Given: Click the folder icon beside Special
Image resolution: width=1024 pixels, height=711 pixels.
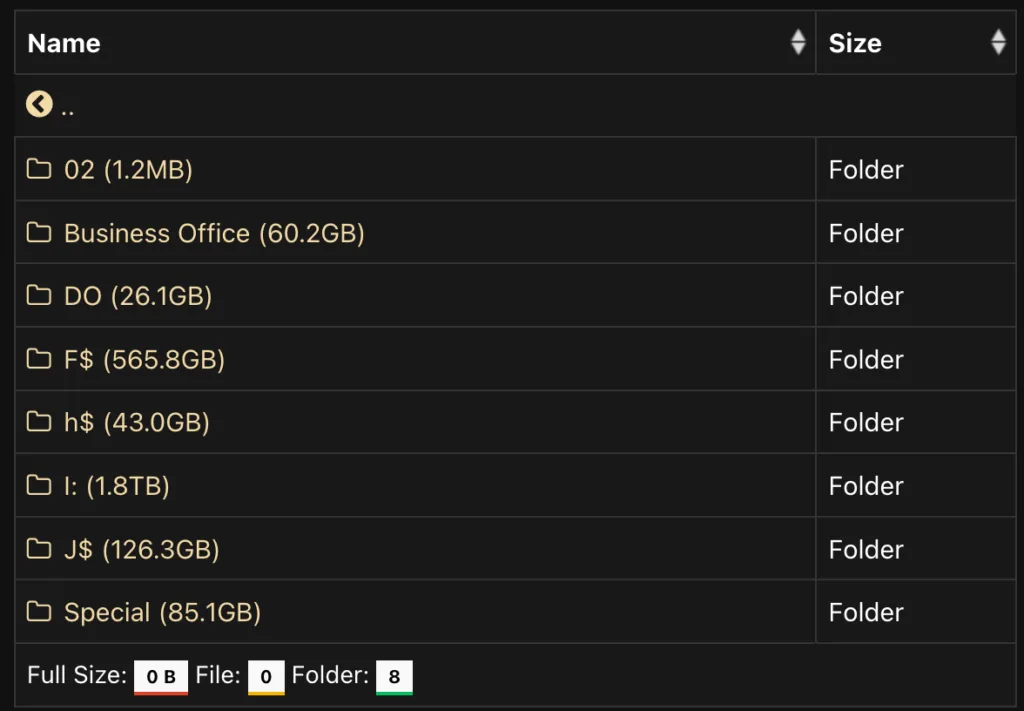Looking at the screenshot, I should pos(39,612).
